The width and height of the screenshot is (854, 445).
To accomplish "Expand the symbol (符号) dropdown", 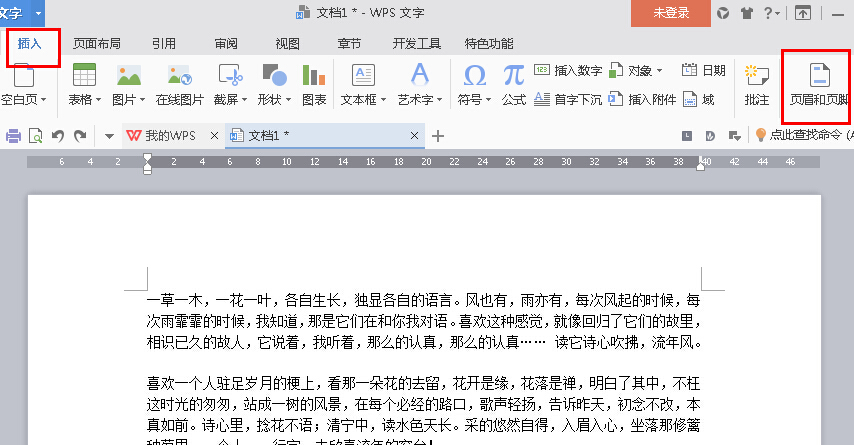I will (488, 100).
